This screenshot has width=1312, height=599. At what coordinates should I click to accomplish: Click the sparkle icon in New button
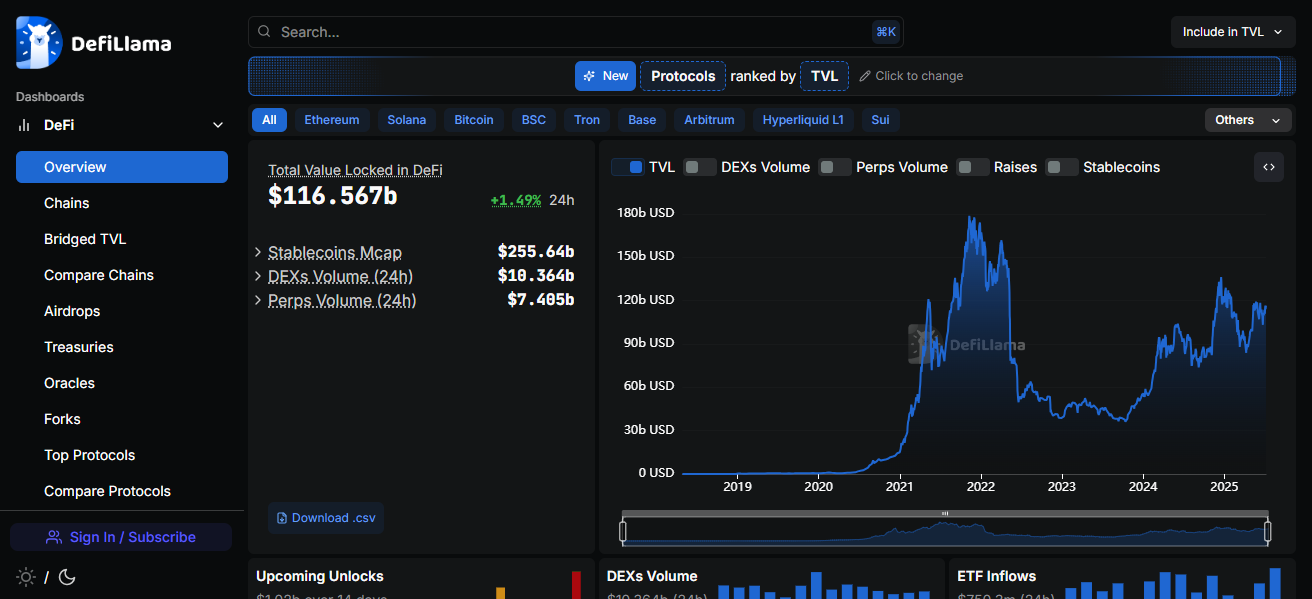point(590,76)
